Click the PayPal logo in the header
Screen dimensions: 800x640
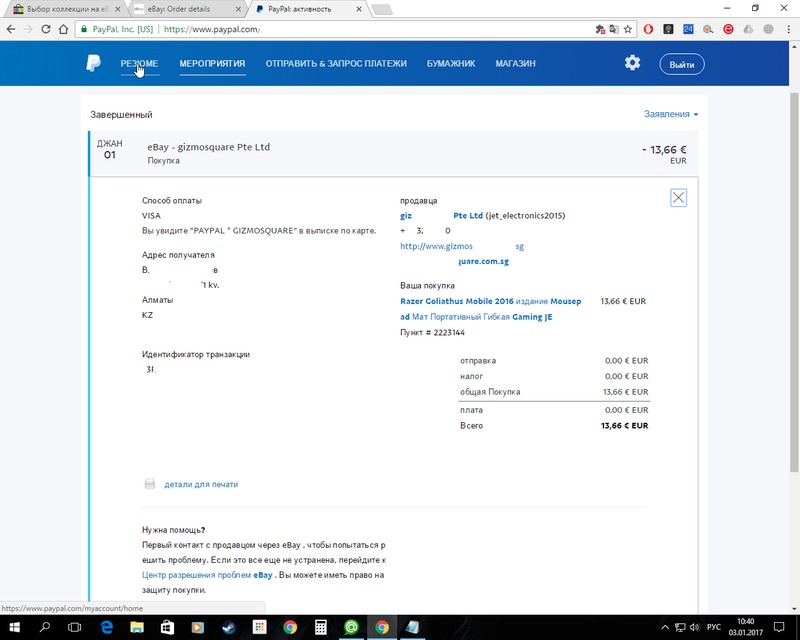93,63
